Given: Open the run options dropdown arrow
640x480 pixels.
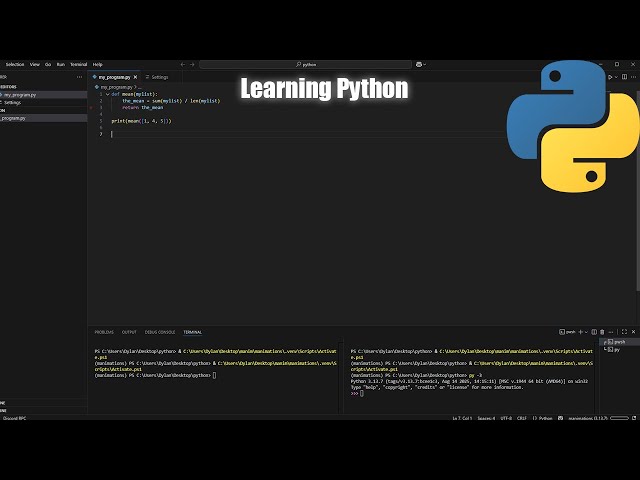Looking at the screenshot, I should pos(616,77).
